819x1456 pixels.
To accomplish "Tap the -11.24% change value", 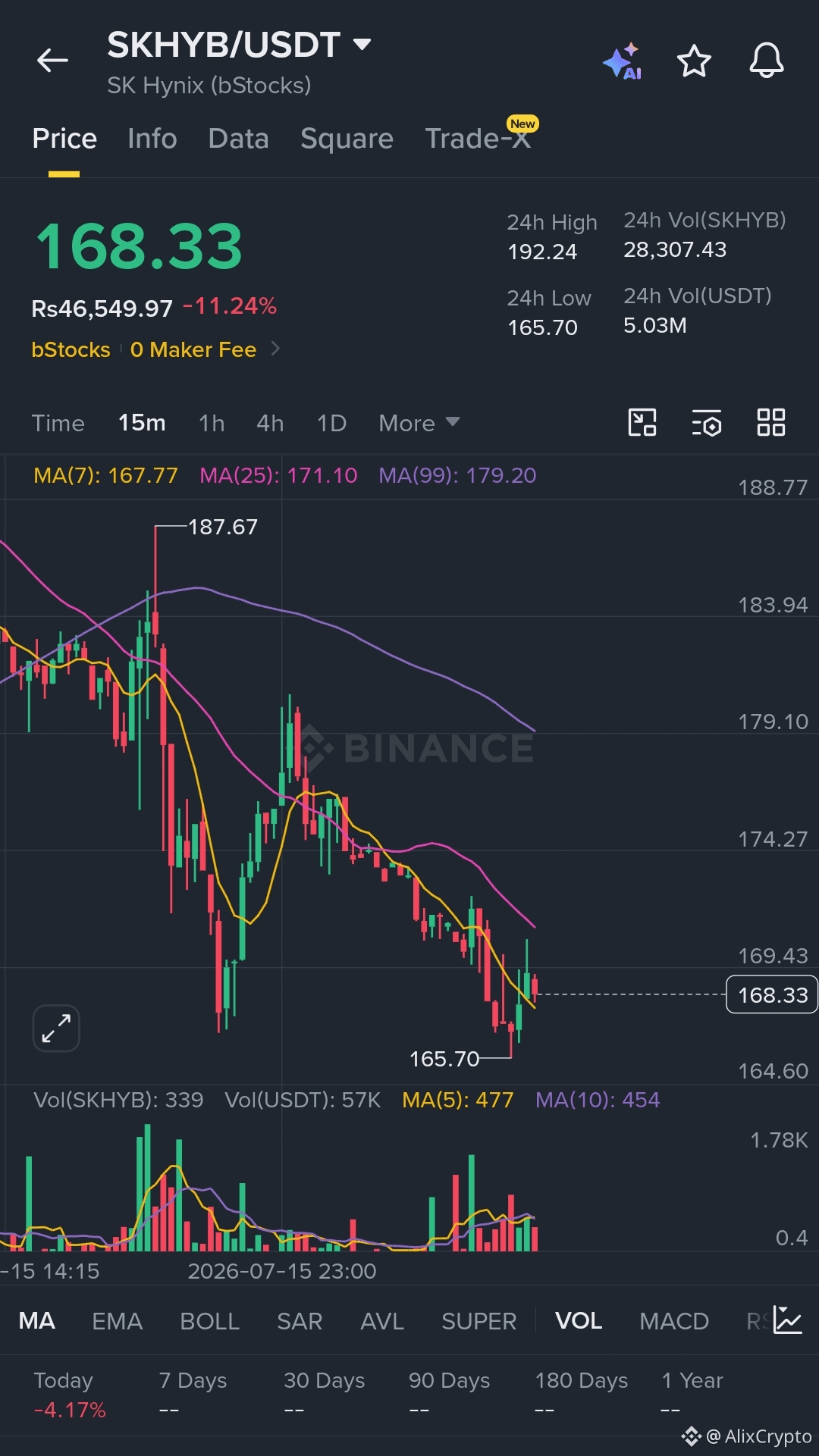I will click(230, 306).
